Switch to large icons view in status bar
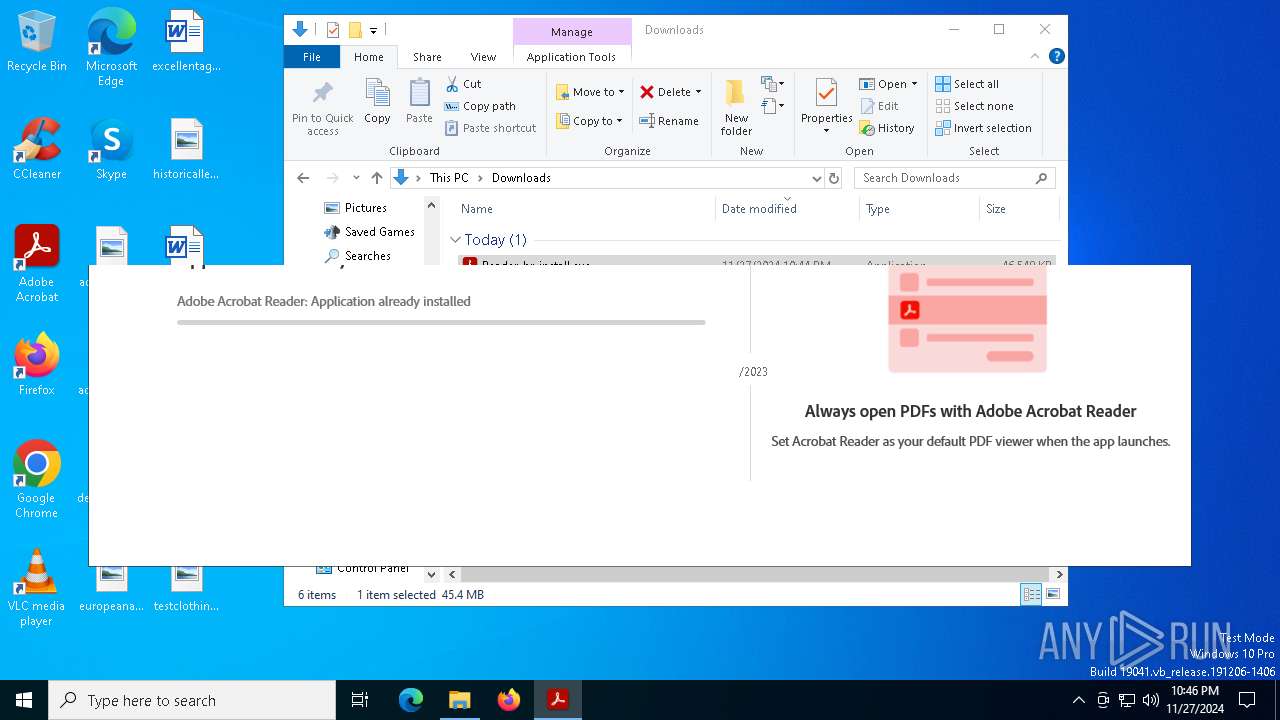The image size is (1280, 720). [1053, 594]
